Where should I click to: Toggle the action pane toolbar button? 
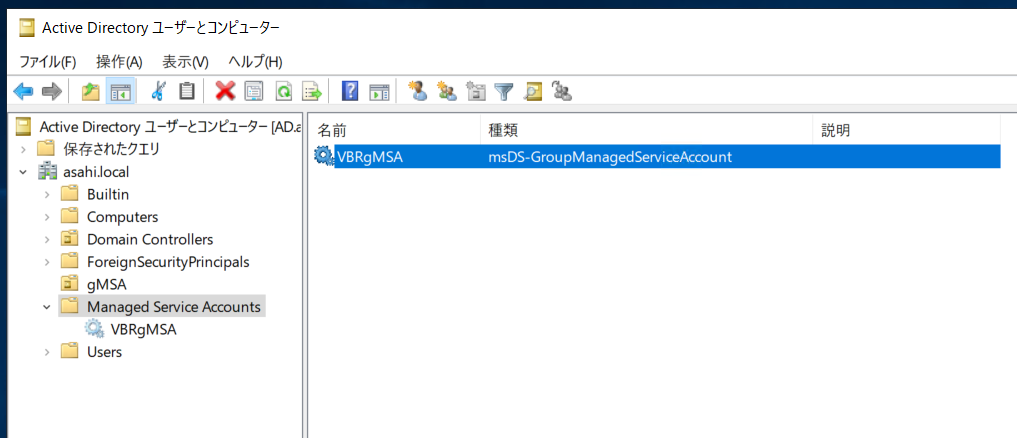coord(379,91)
